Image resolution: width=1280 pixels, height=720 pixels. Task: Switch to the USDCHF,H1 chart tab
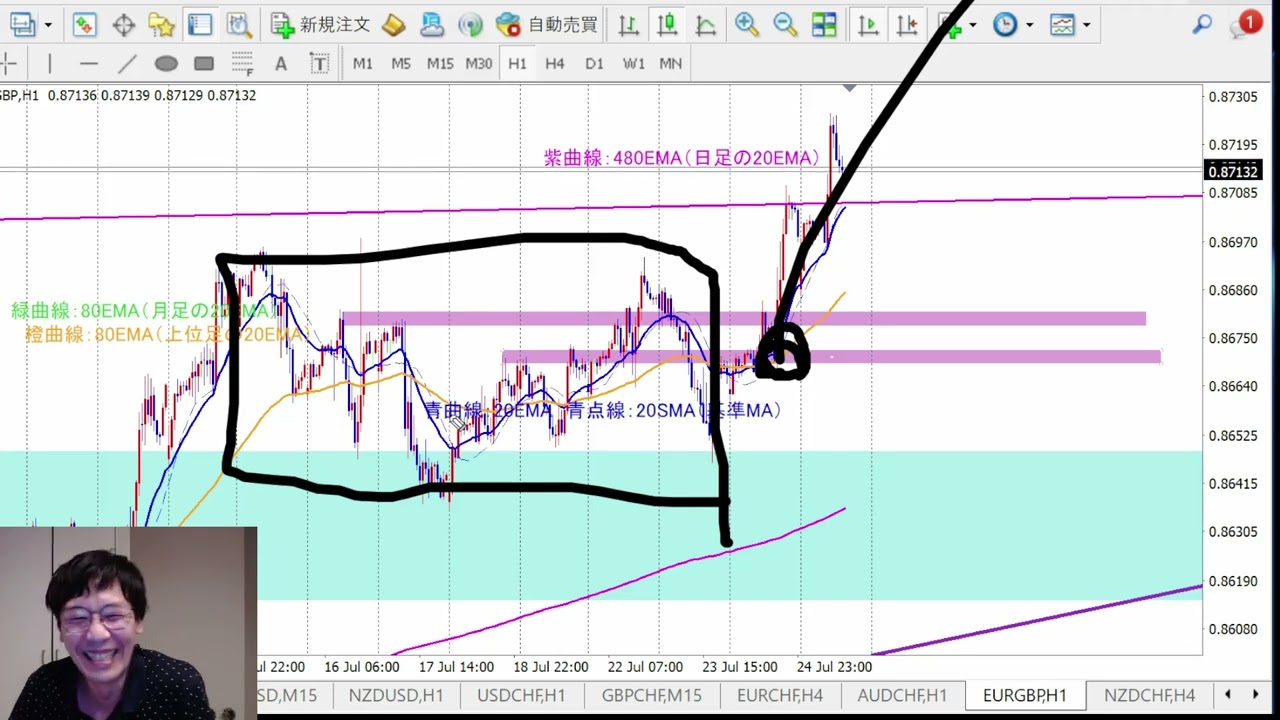tap(521, 695)
